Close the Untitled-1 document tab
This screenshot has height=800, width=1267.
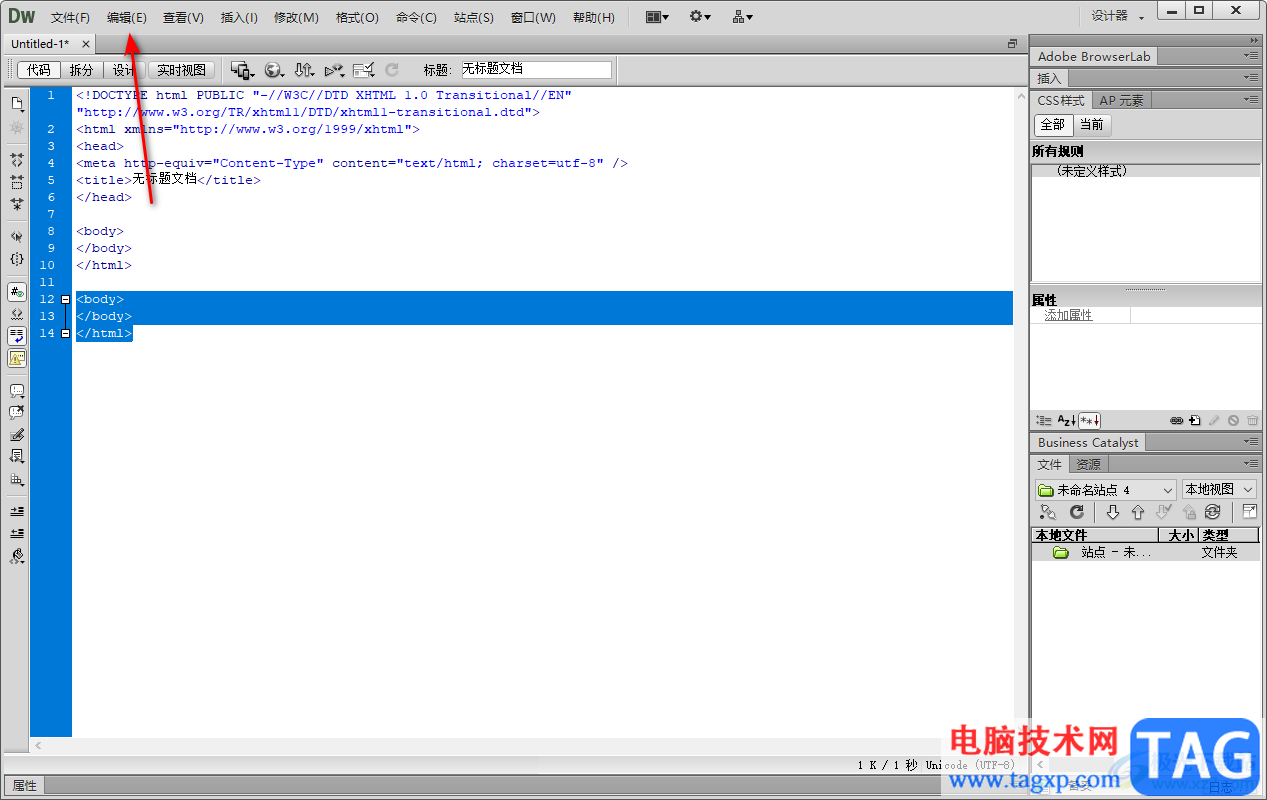click(86, 44)
